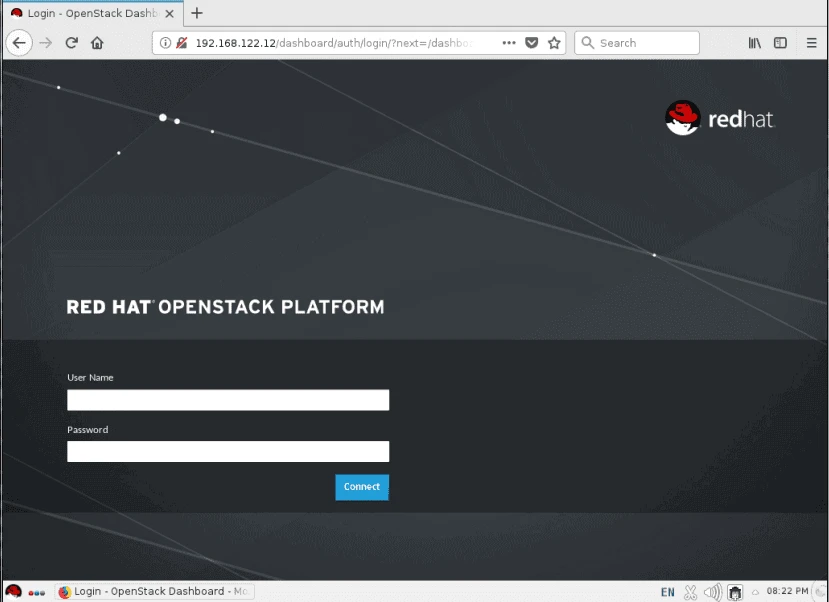Open the page actions overflow menu
The width and height of the screenshot is (829, 602).
coord(509,43)
